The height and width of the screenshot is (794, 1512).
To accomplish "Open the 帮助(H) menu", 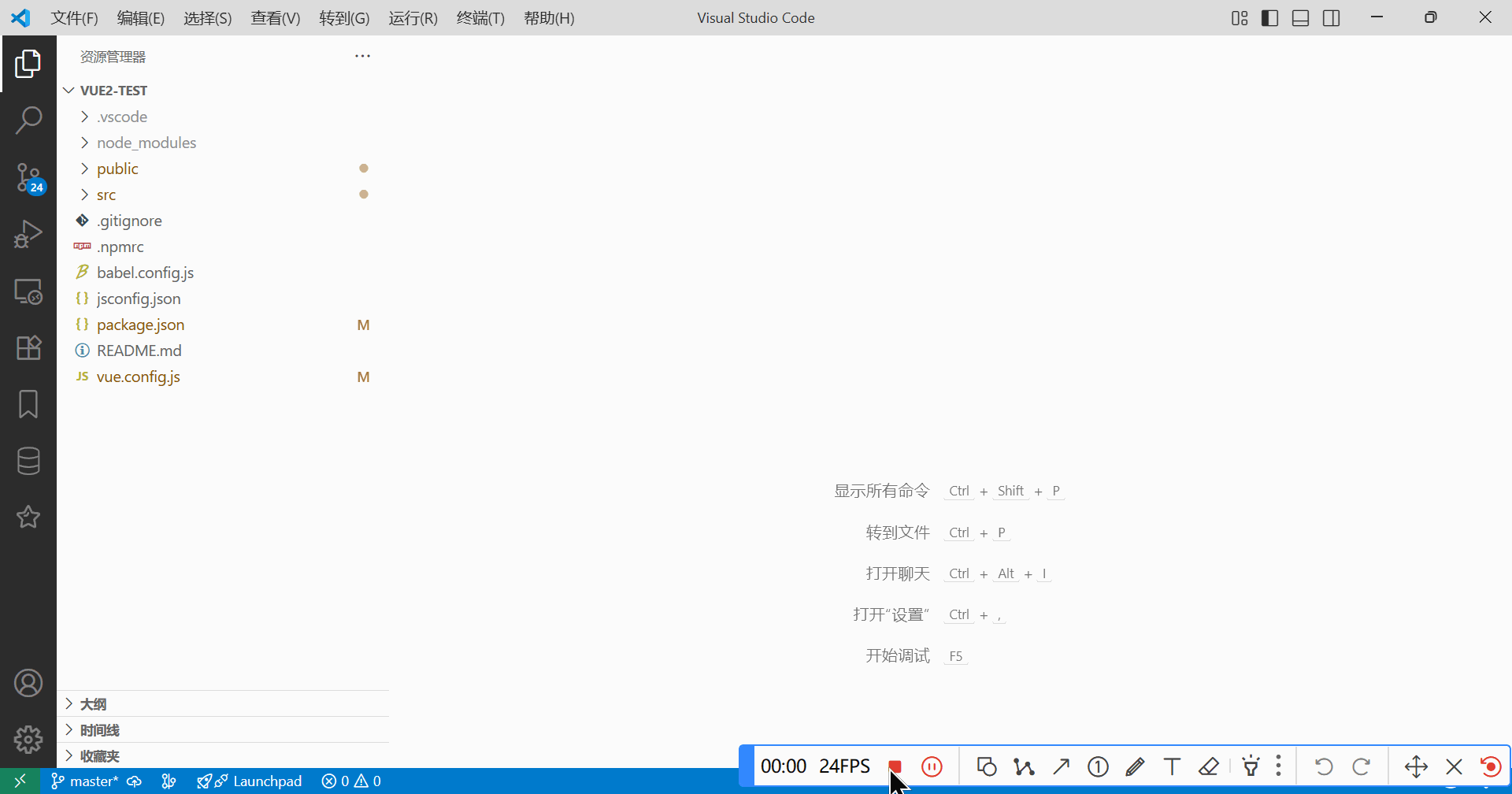I will (x=549, y=18).
